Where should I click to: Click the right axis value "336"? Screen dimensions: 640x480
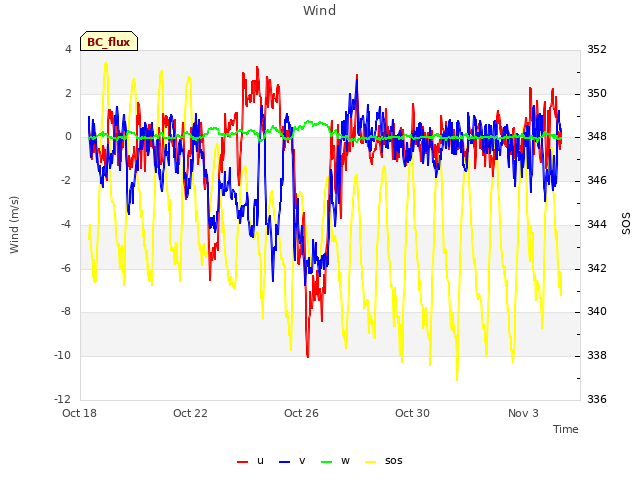[597, 399]
